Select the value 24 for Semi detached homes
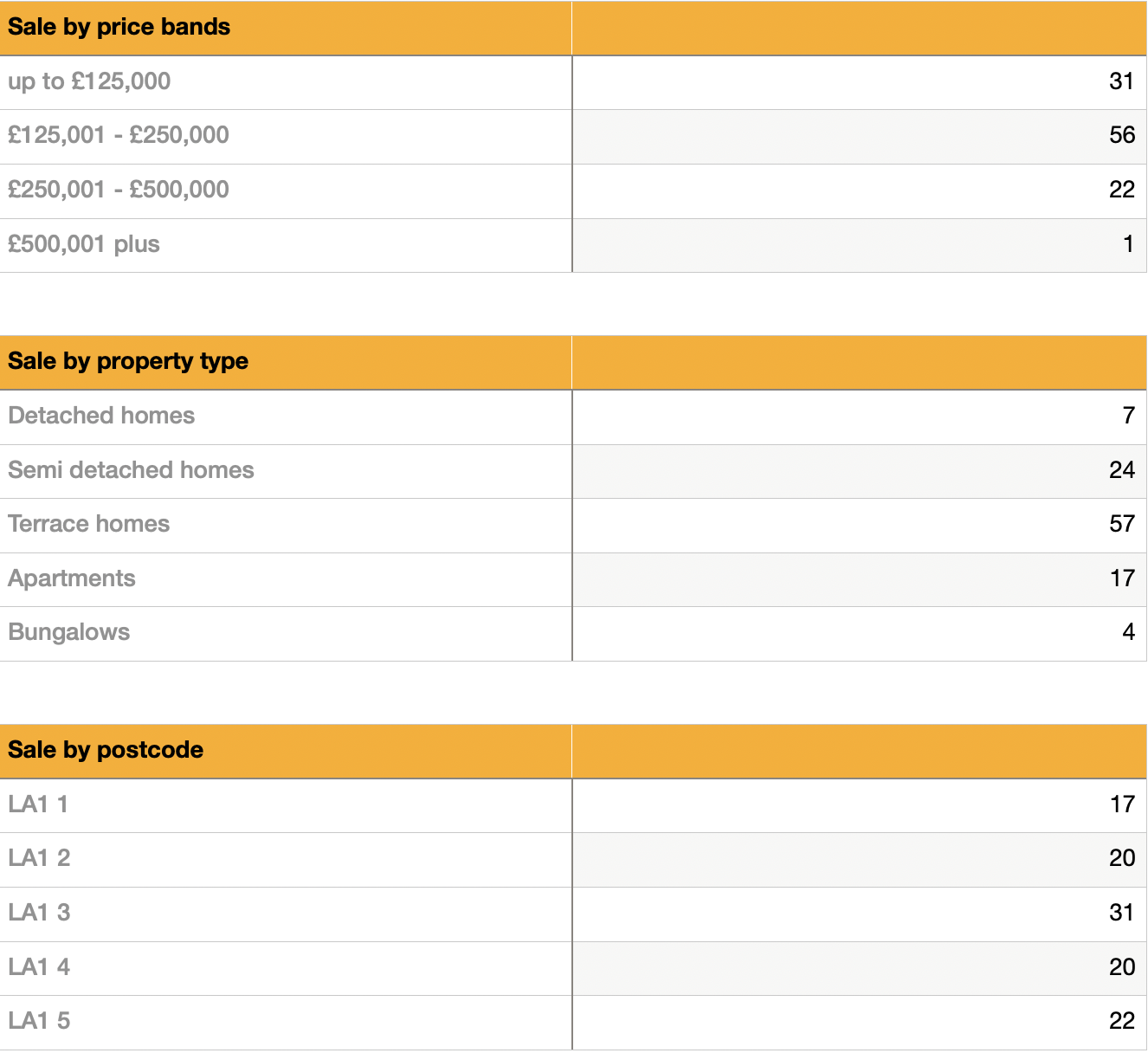Viewport: 1148px width, 1053px height. coord(1121,470)
